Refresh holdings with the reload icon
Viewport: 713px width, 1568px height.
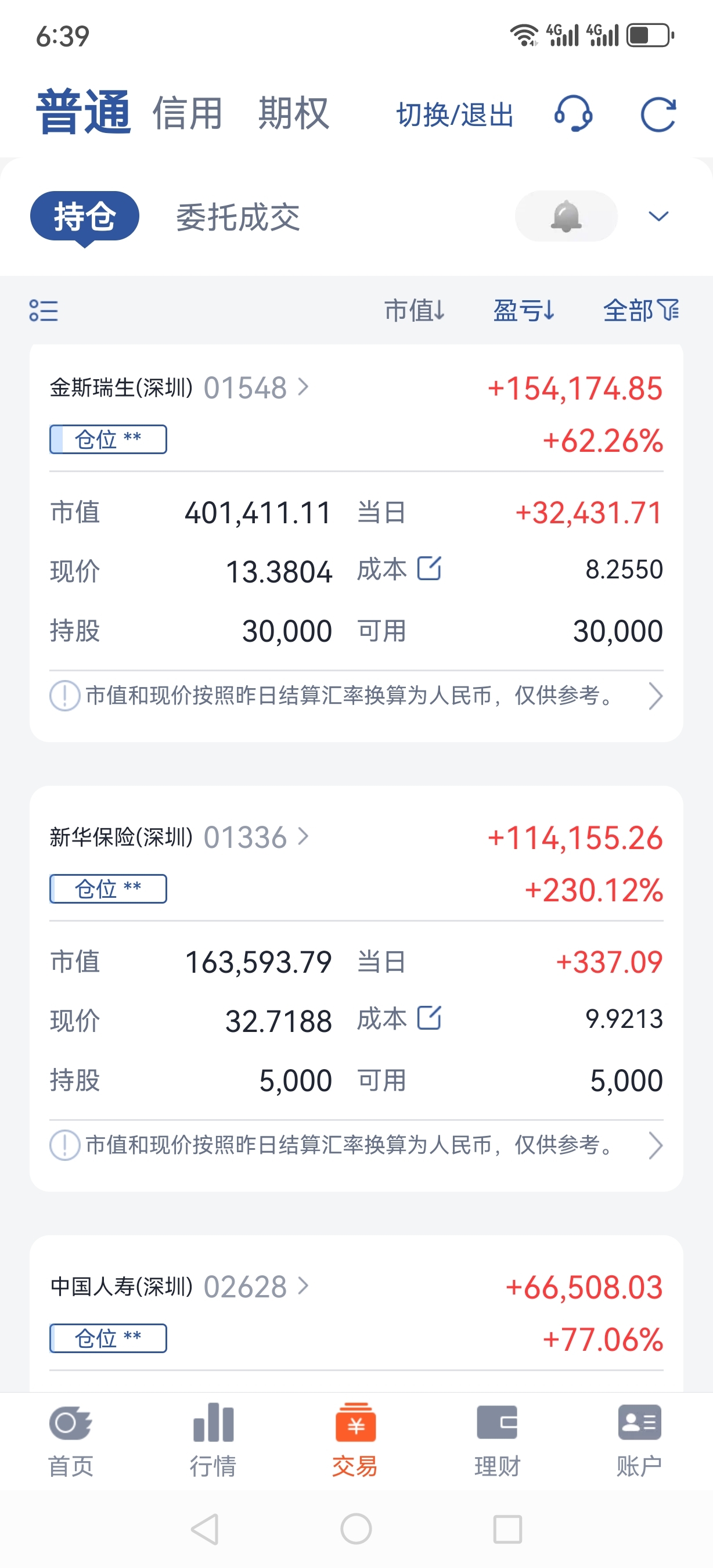[x=658, y=114]
